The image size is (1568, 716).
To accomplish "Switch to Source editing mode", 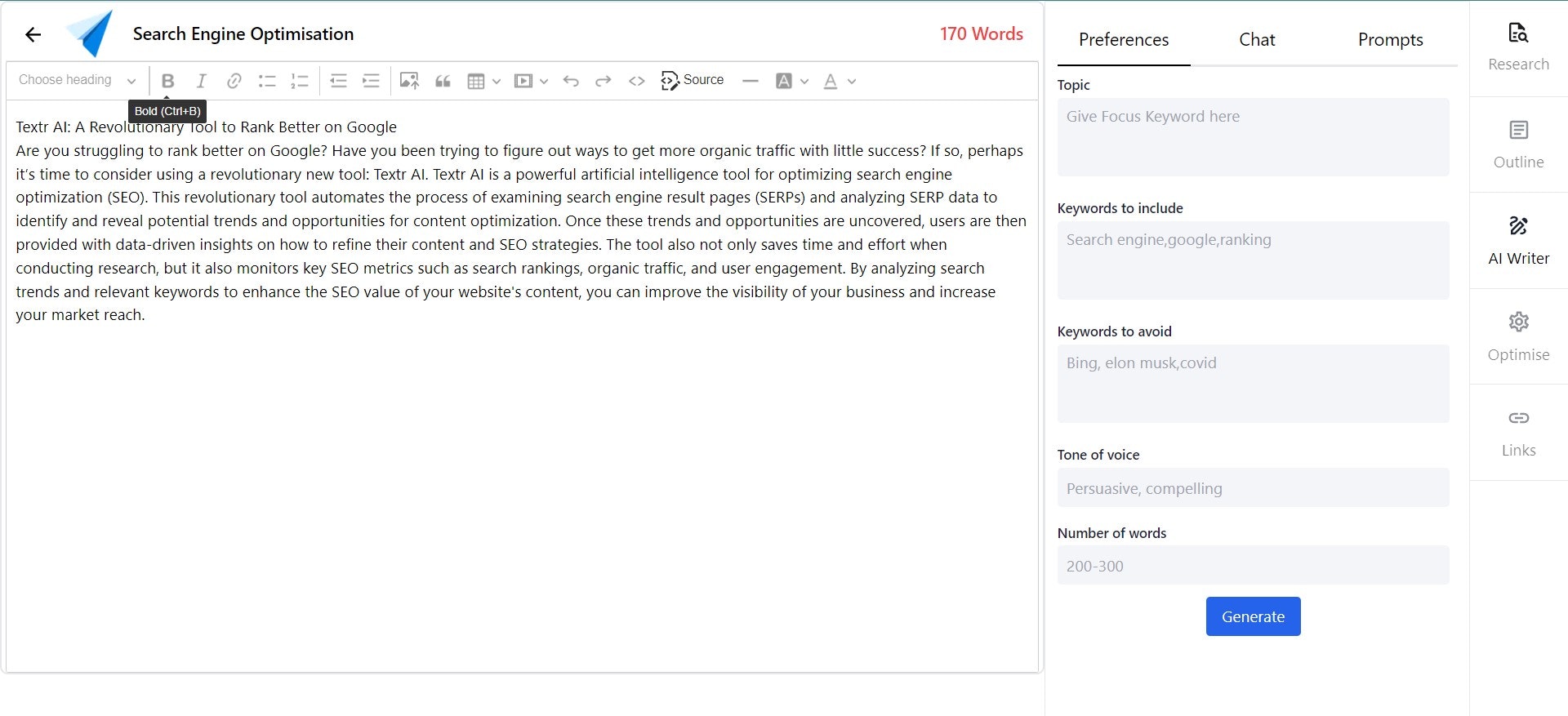I will [x=693, y=80].
